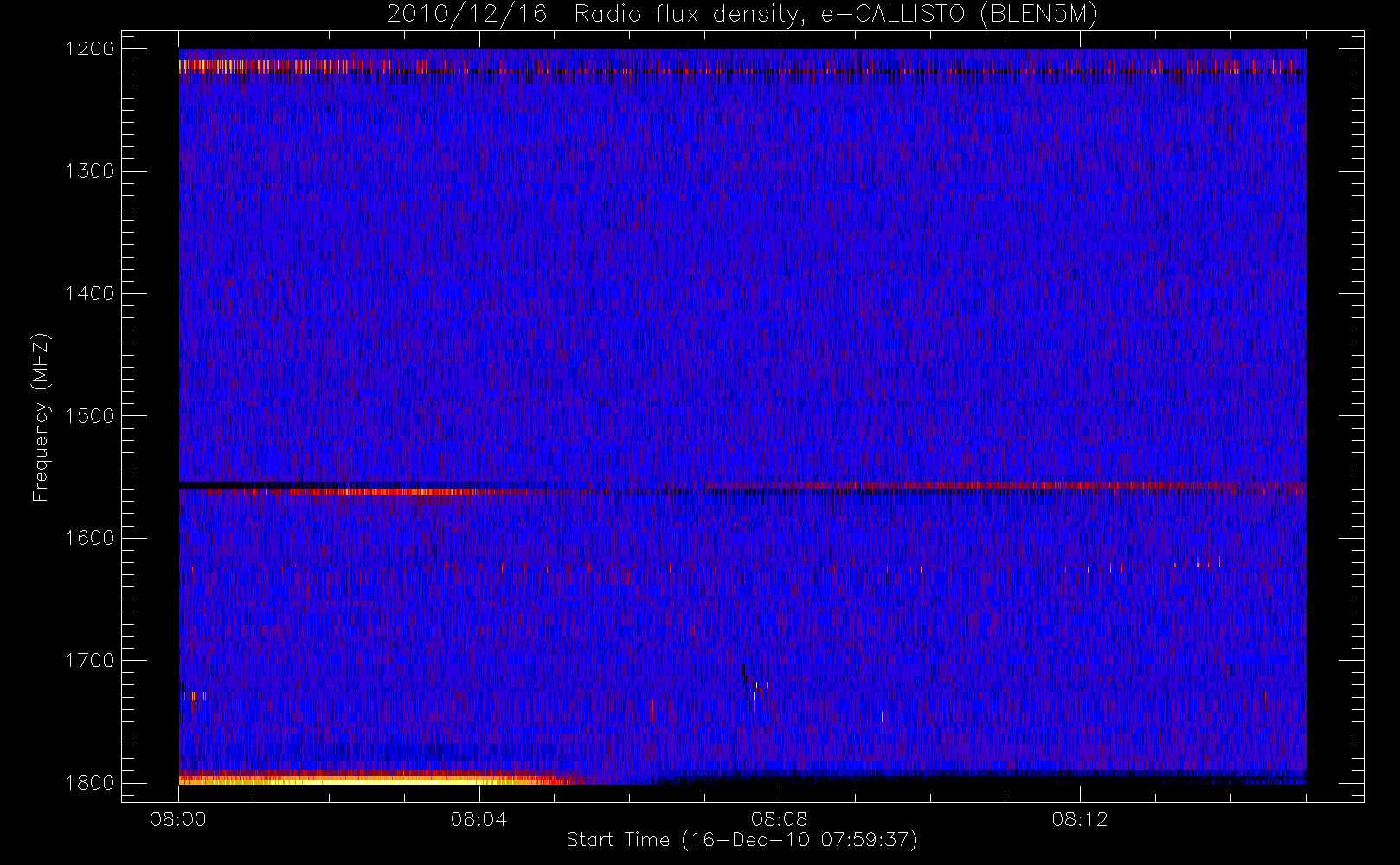The width and height of the screenshot is (1400, 865).
Task: Click the '1300' frequency axis label
Action: pyautogui.click(x=90, y=171)
